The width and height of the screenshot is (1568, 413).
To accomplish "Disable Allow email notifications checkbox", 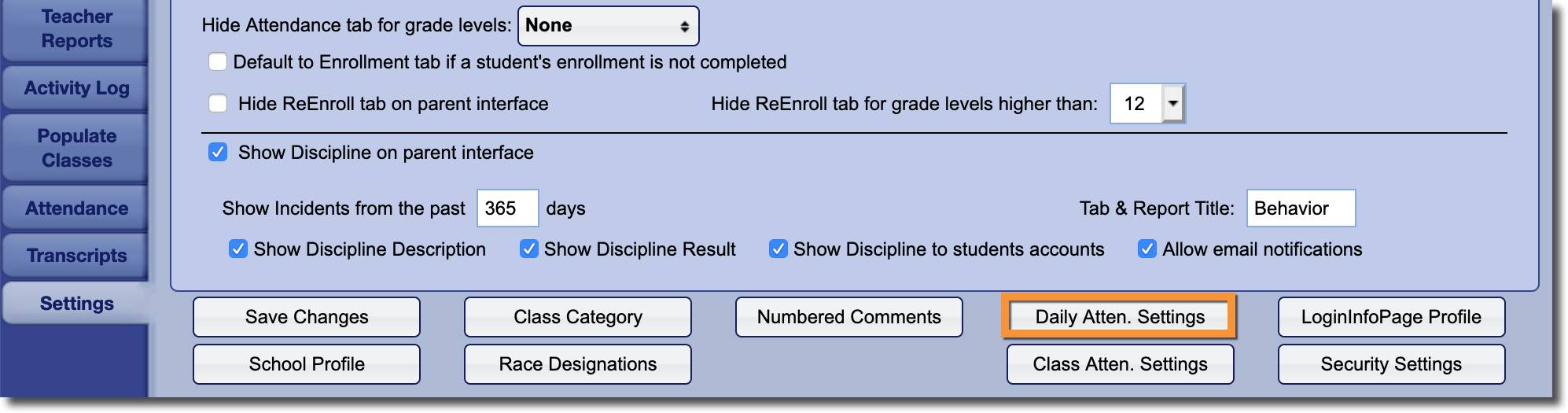I will [1147, 249].
